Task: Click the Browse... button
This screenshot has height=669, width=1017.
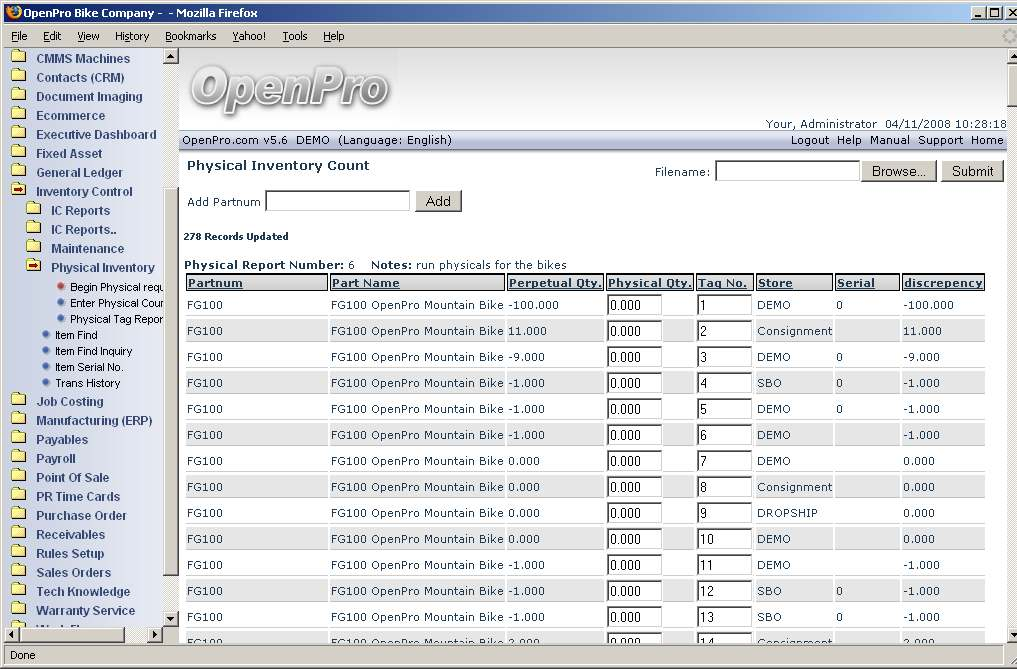Action: point(898,171)
